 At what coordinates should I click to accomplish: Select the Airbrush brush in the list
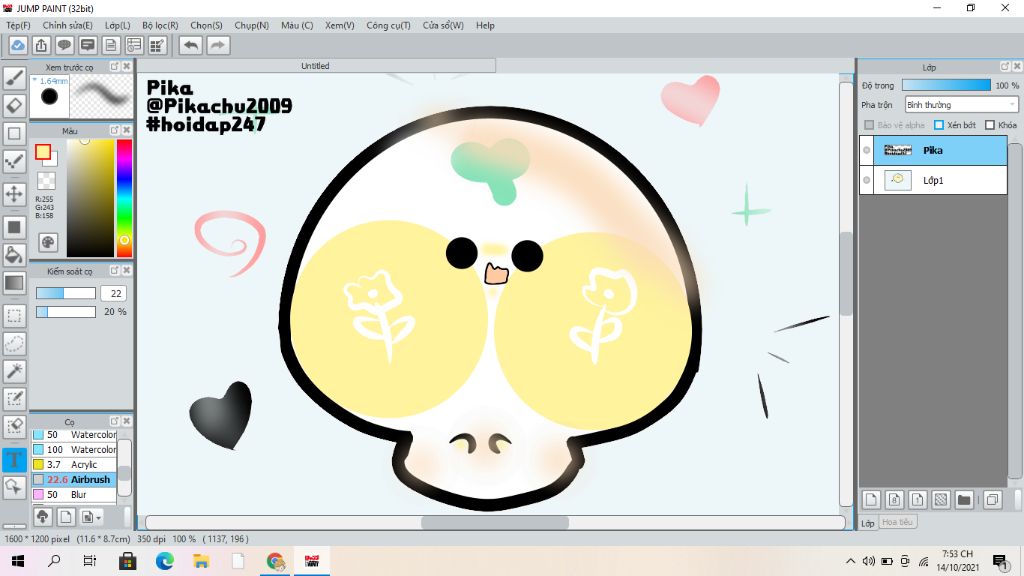(x=74, y=479)
